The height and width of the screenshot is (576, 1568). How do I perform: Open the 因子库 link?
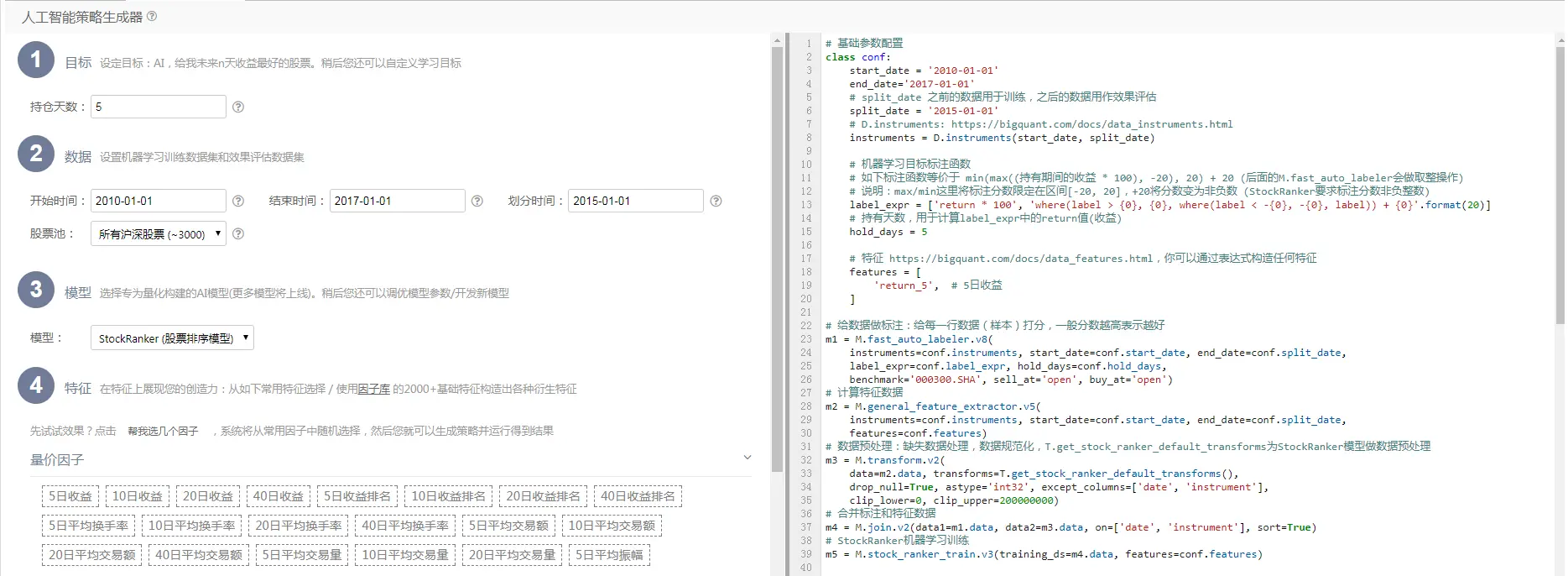click(x=374, y=389)
